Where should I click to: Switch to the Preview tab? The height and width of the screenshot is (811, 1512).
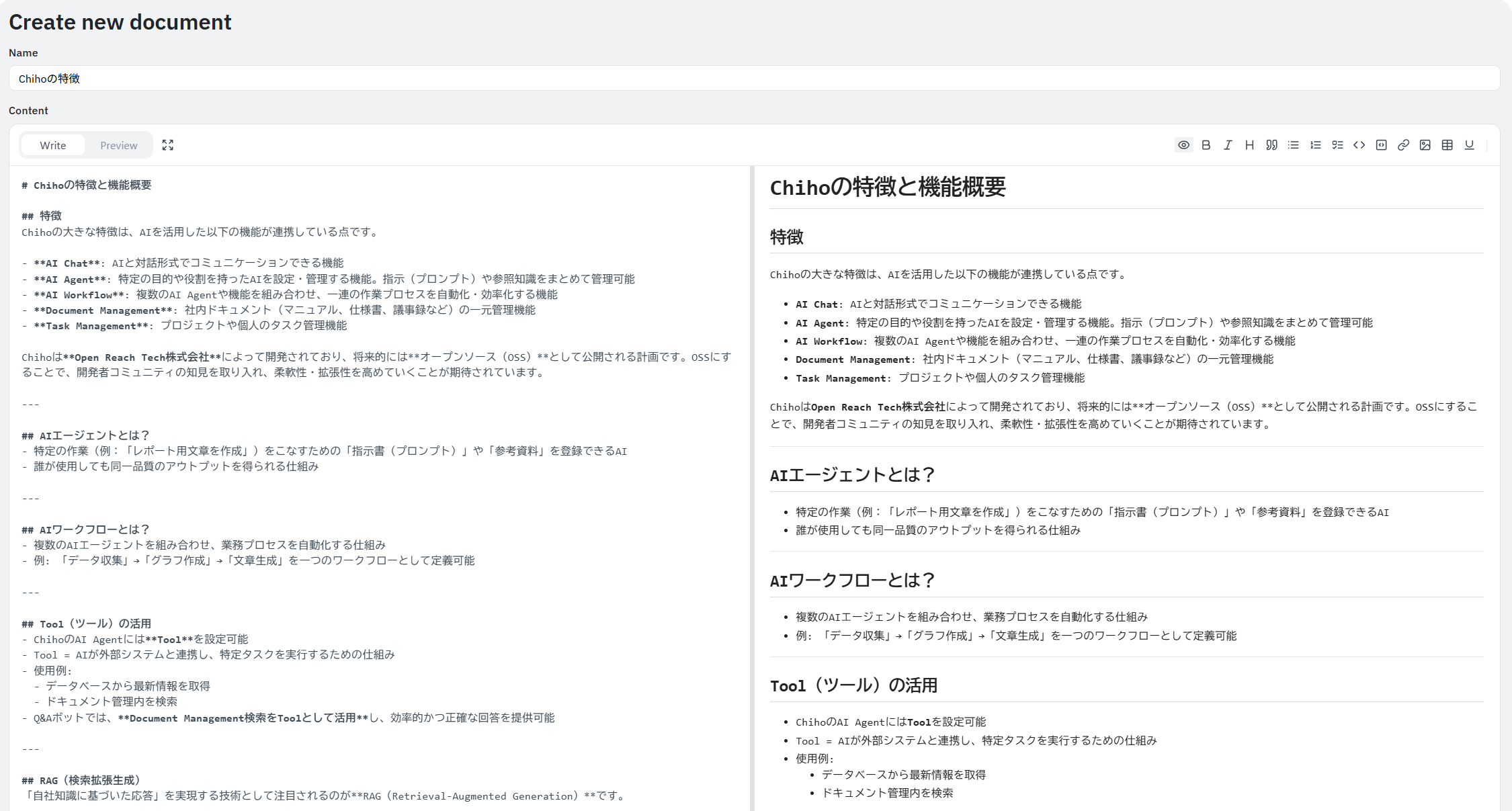coord(118,145)
